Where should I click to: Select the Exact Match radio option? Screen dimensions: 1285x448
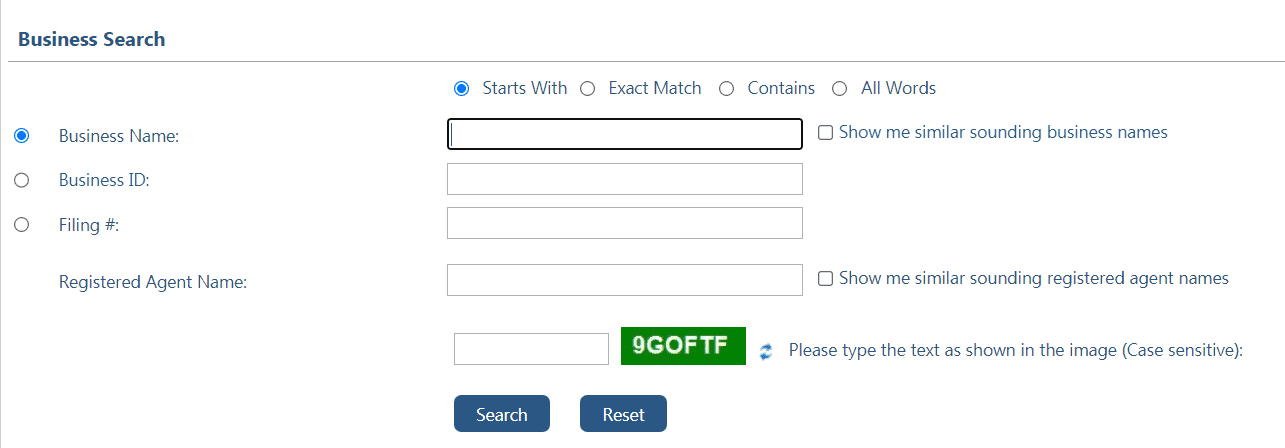pyautogui.click(x=587, y=88)
